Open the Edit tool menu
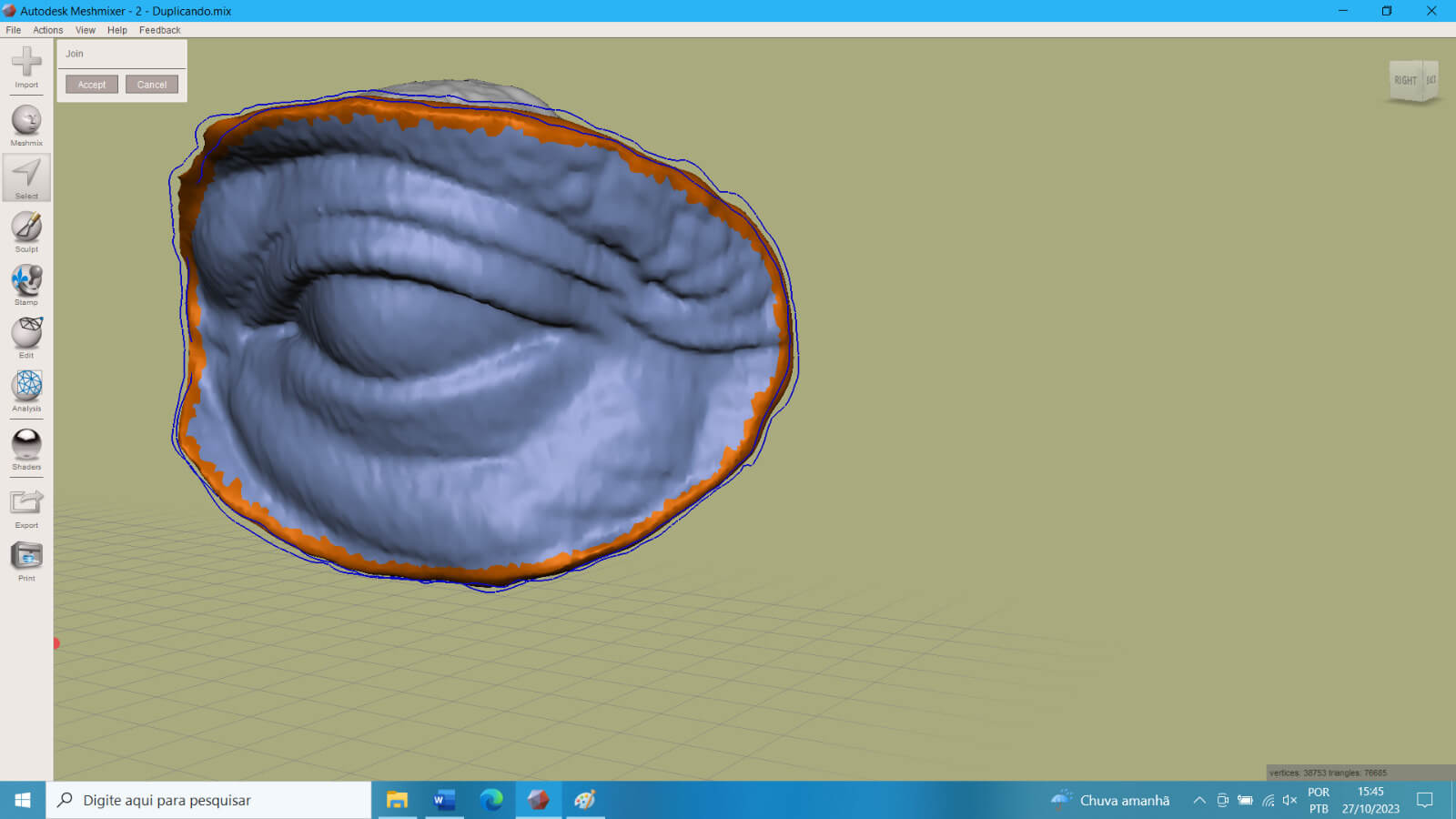This screenshot has width=1456, height=819. (x=26, y=338)
